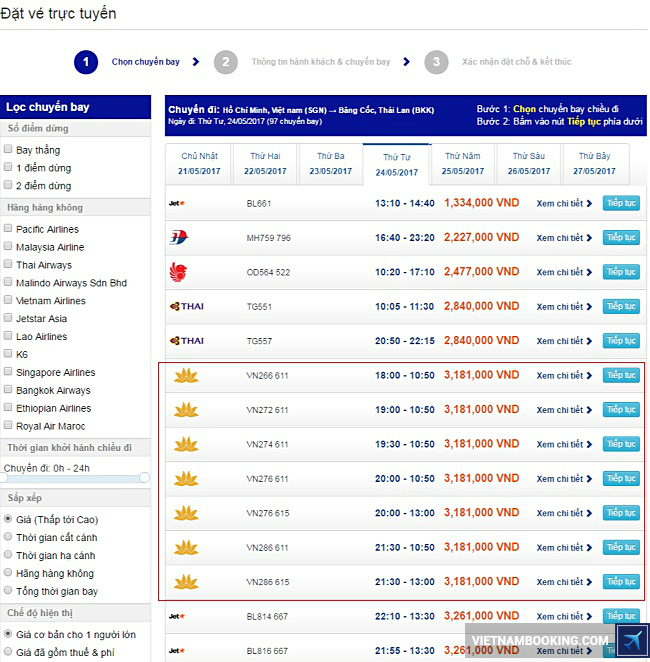Click Vietnam Airlines lotus logo for VN286 615

point(186,582)
